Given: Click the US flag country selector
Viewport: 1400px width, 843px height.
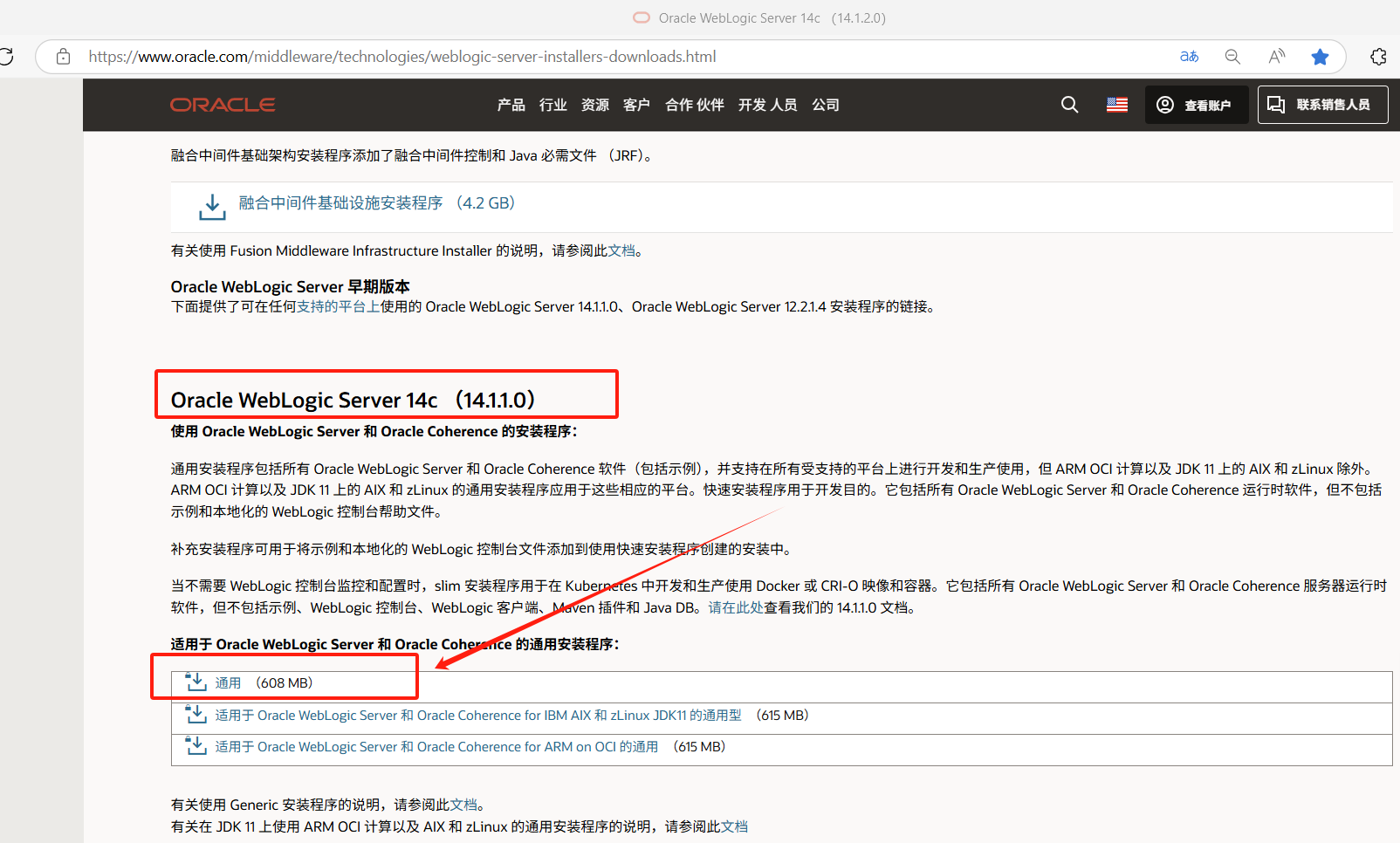Looking at the screenshot, I should 1117,105.
